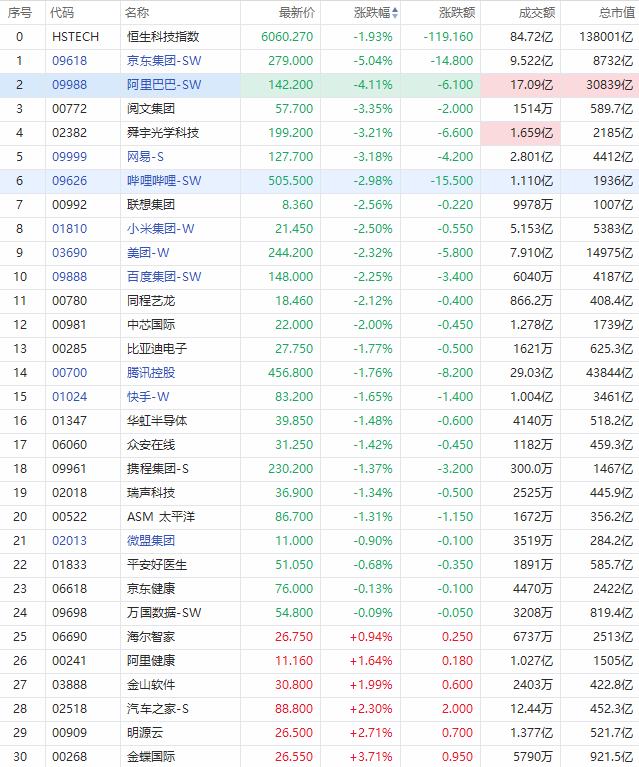The width and height of the screenshot is (639, 767).
Task: Open stock code link 01024
Action: point(69,397)
